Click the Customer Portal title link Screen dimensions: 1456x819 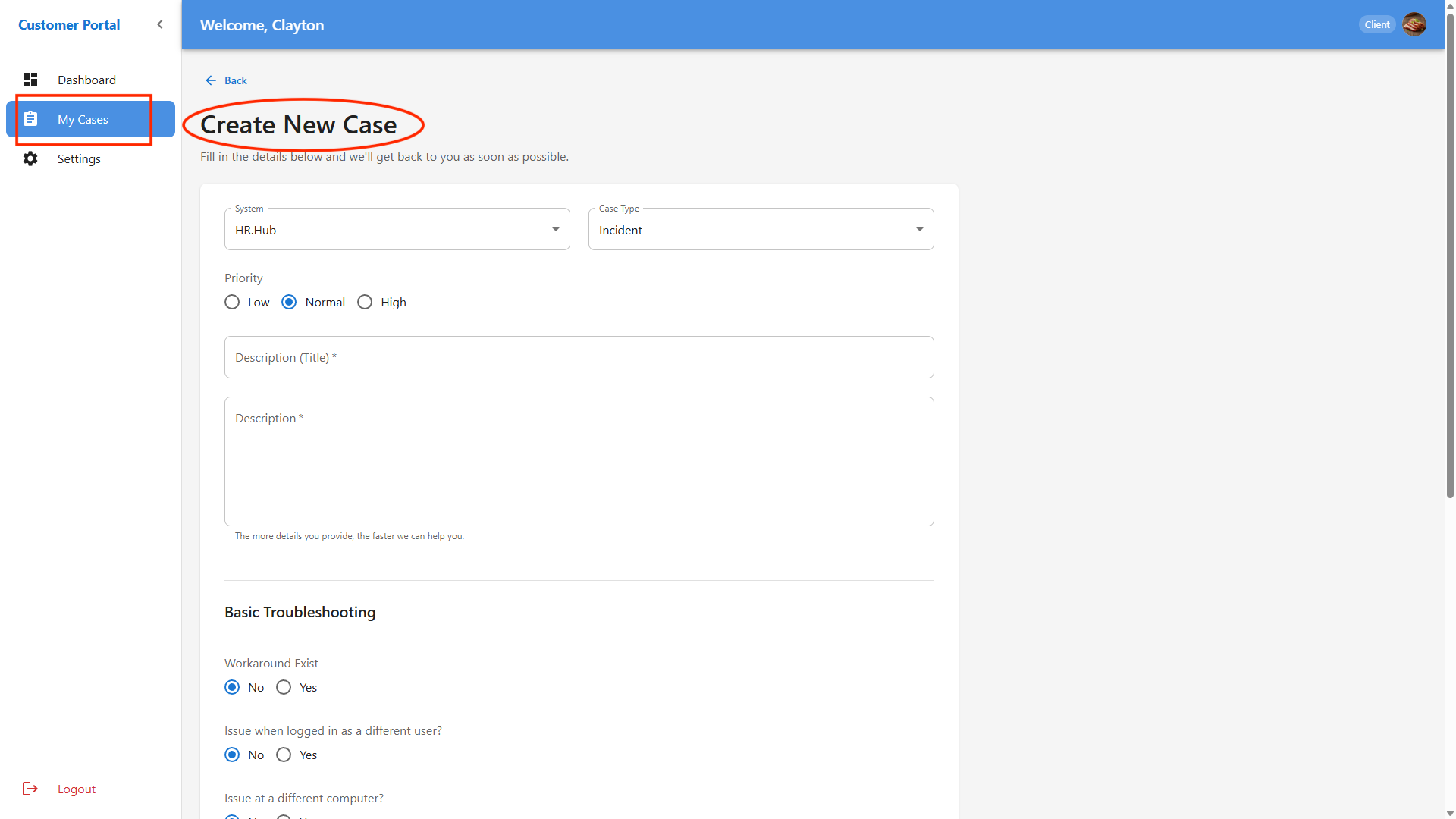(x=69, y=24)
